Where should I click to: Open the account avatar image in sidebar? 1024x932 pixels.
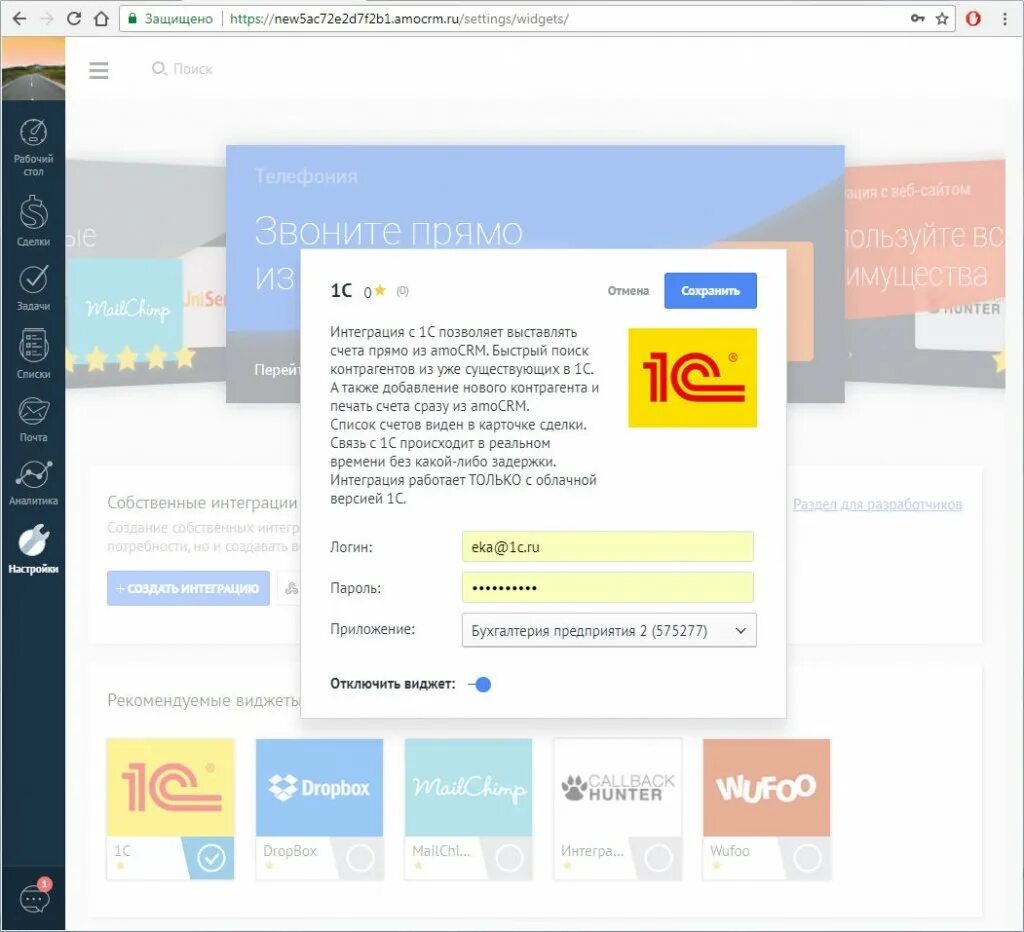point(33,69)
